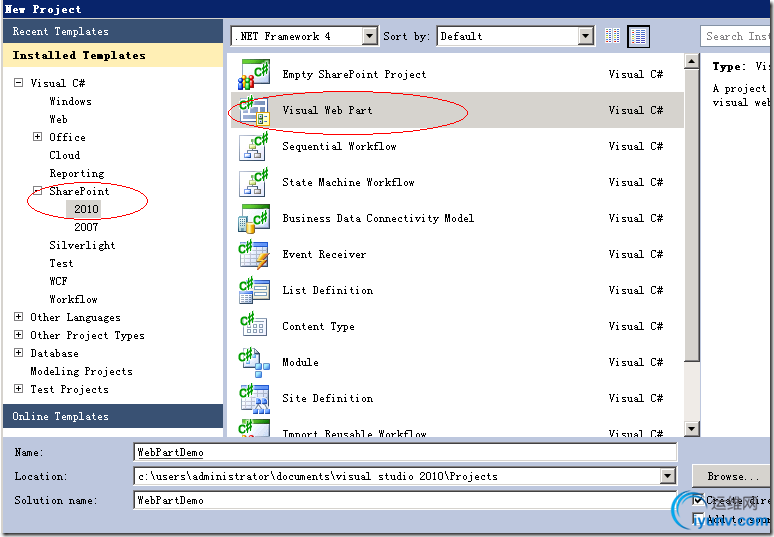The image size is (774, 537).
Task: Select the Module template icon
Action: pos(254,363)
